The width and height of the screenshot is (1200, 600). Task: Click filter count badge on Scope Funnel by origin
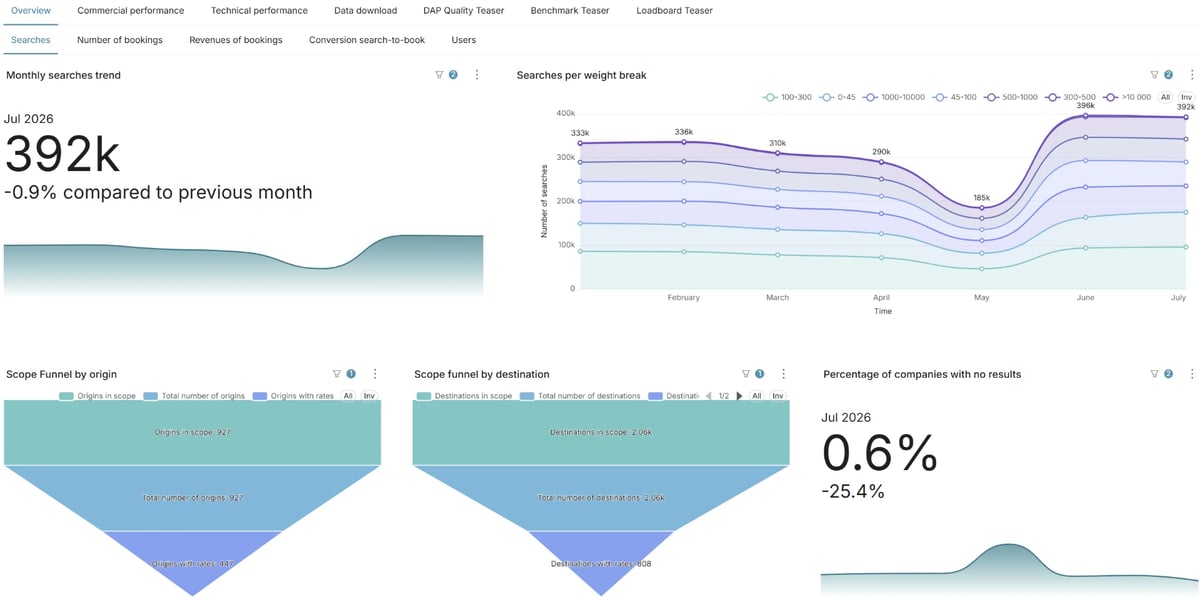click(x=351, y=374)
